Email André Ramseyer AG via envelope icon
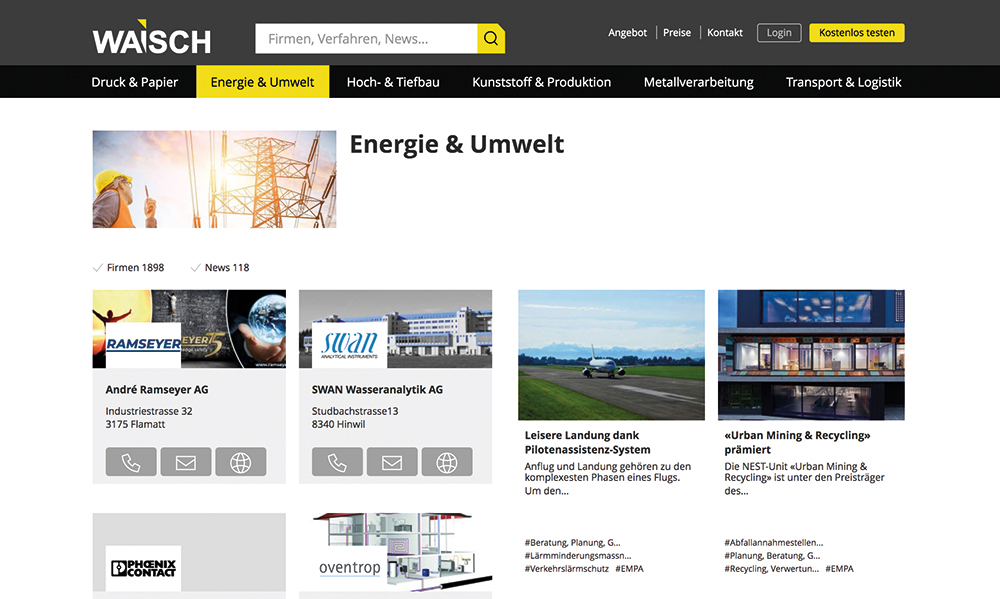1000x599 pixels. [x=186, y=462]
